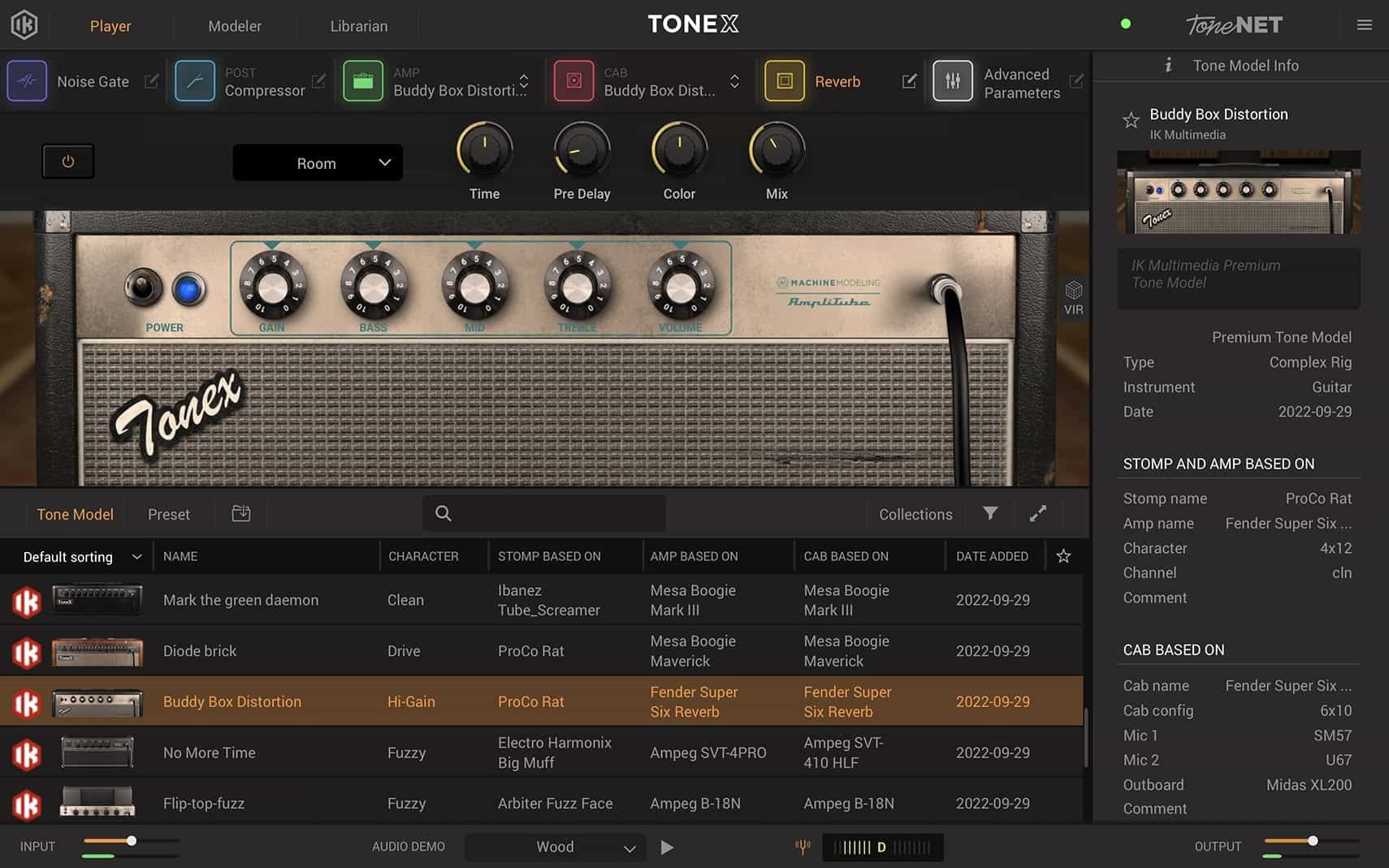The height and width of the screenshot is (868, 1389).
Task: Click the amp TREBLE knob
Action: click(578, 285)
